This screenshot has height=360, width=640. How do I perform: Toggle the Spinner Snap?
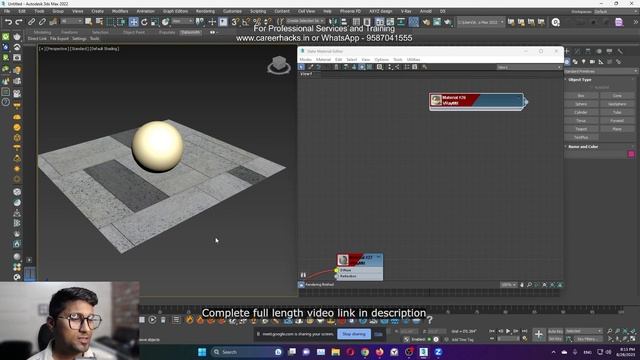268,22
